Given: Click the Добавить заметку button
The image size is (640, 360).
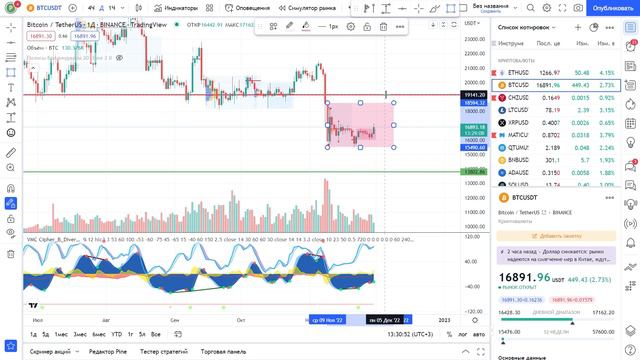Looking at the screenshot, I should point(556,236).
